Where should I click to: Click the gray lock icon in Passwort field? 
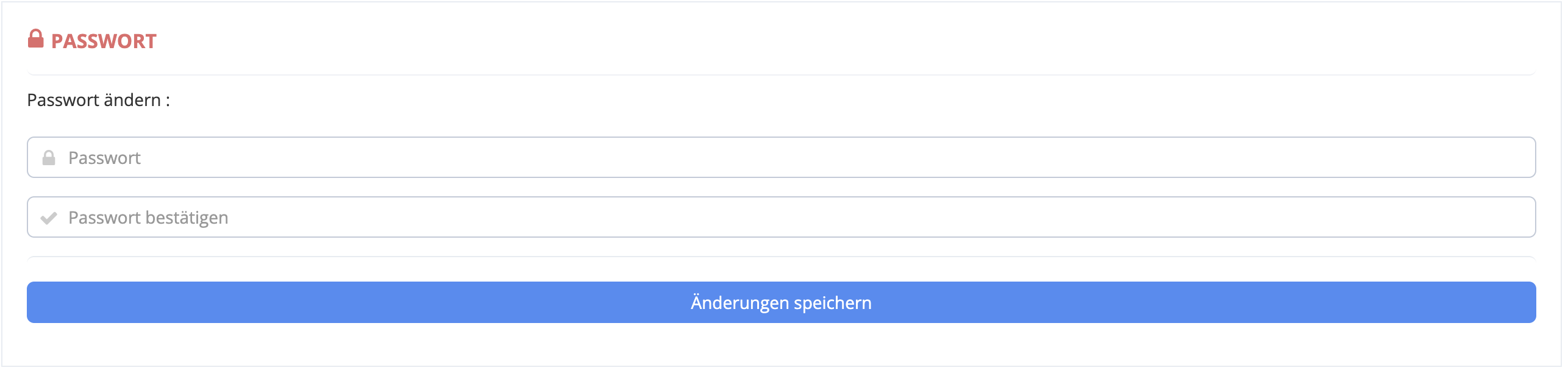49,158
